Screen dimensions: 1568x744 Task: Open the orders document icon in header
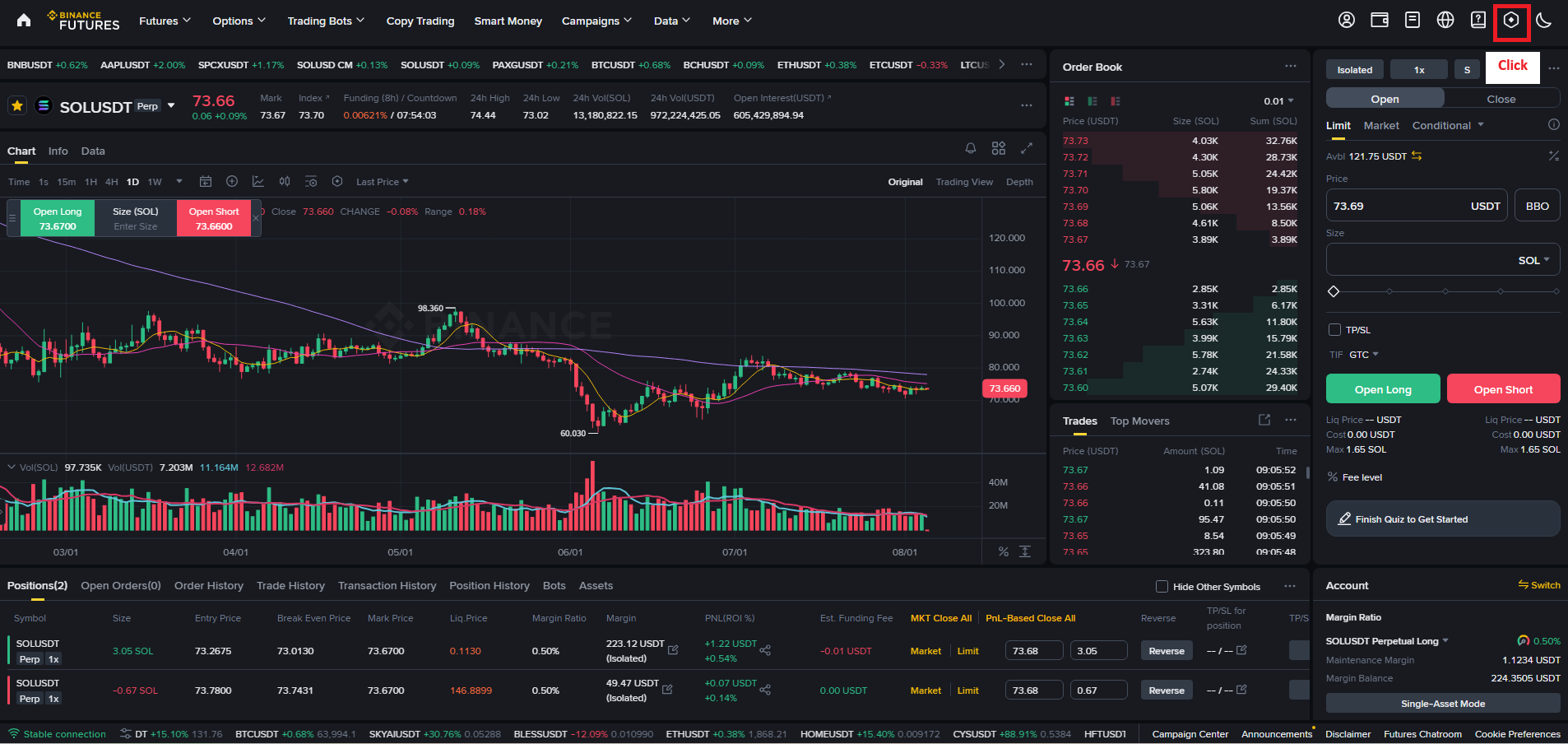1413,21
